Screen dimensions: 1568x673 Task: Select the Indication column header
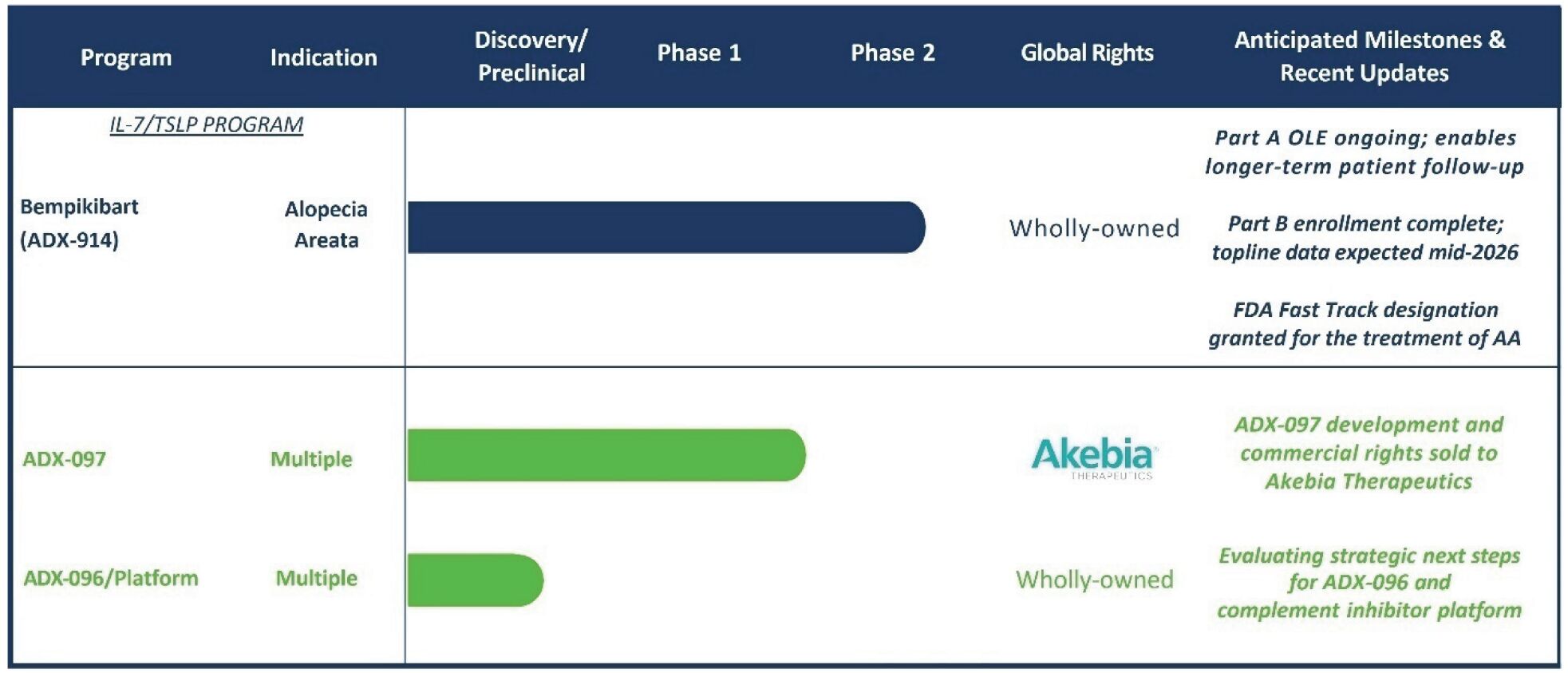coord(323,57)
